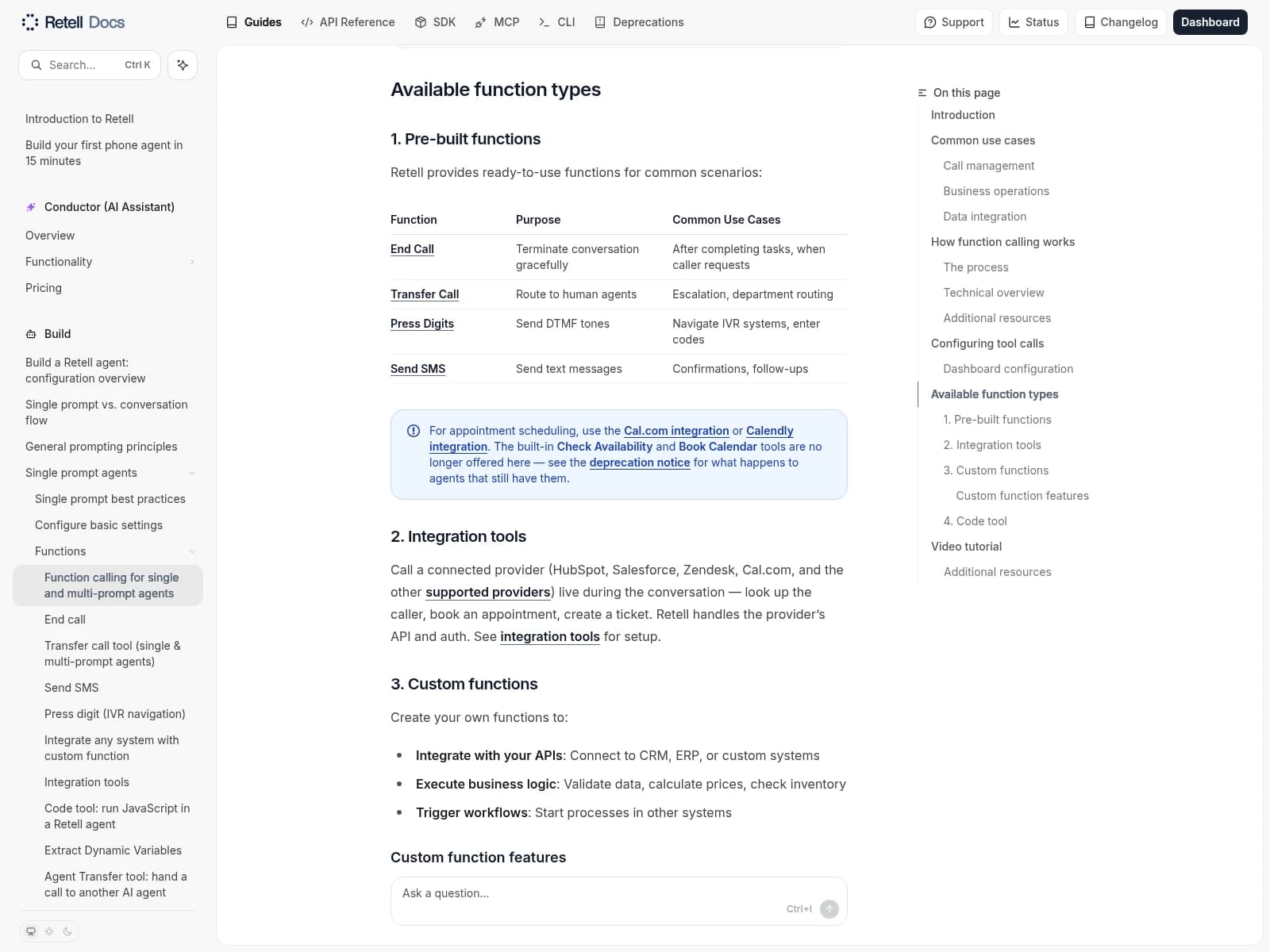Switch to light theme

(49, 931)
